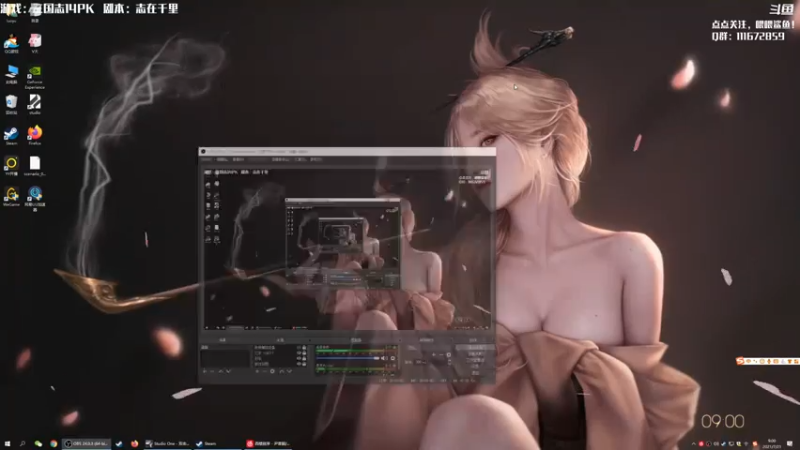Image resolution: width=800 pixels, height=450 pixels.
Task: Open the notification center icon
Action: point(790,444)
